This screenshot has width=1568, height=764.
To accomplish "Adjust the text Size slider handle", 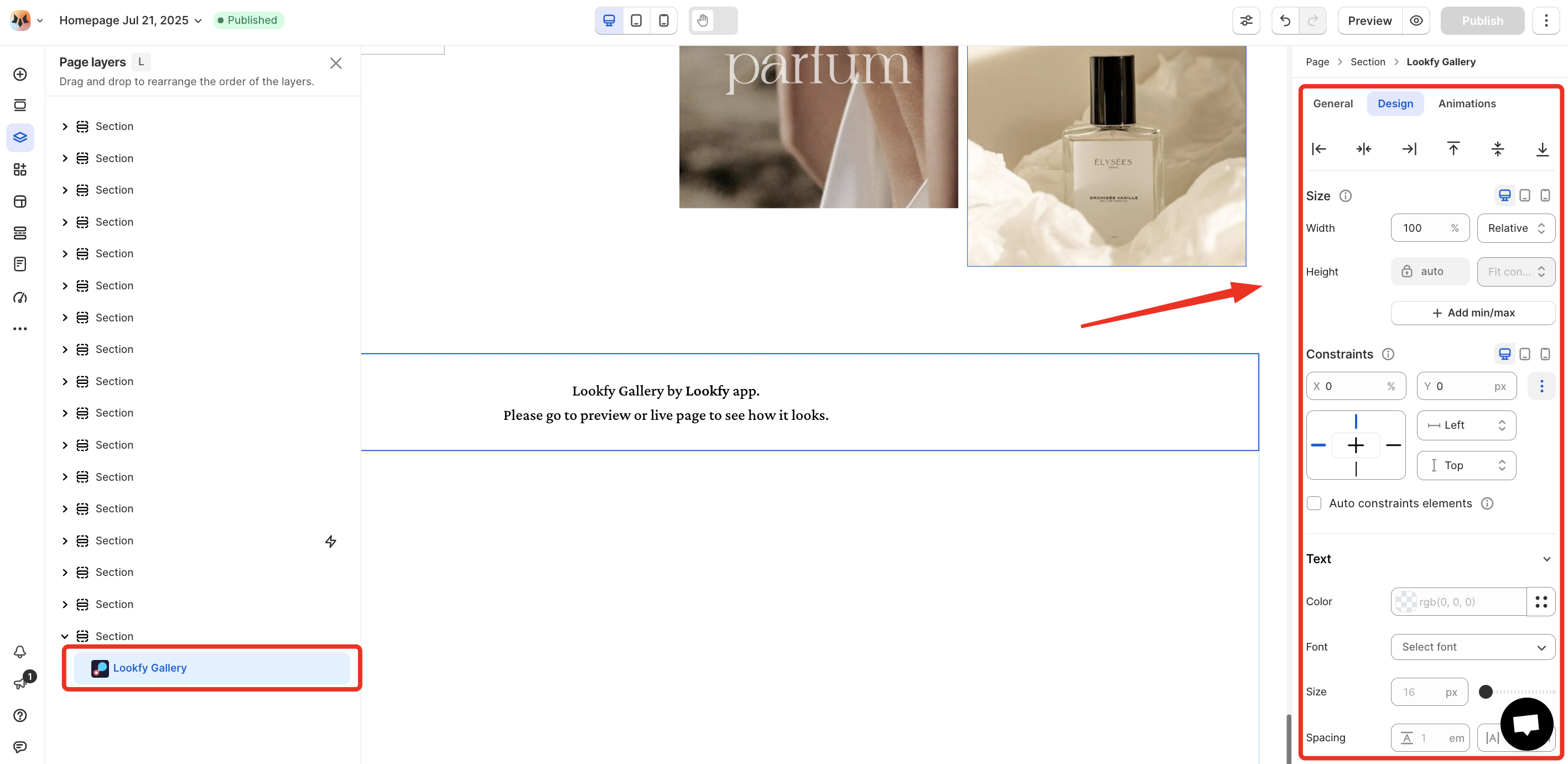I will click(1485, 692).
